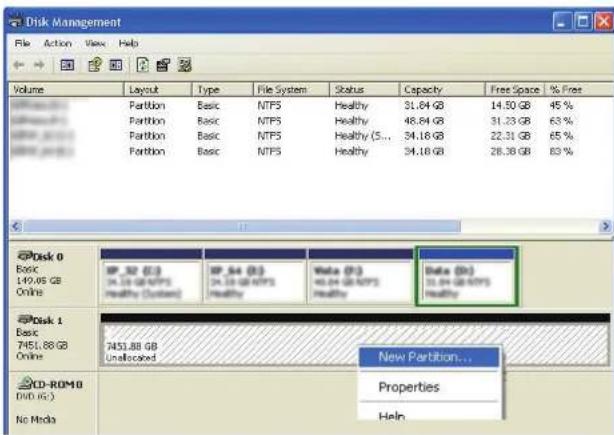Sort by the Status column header
The height and width of the screenshot is (435, 614).
364,90
